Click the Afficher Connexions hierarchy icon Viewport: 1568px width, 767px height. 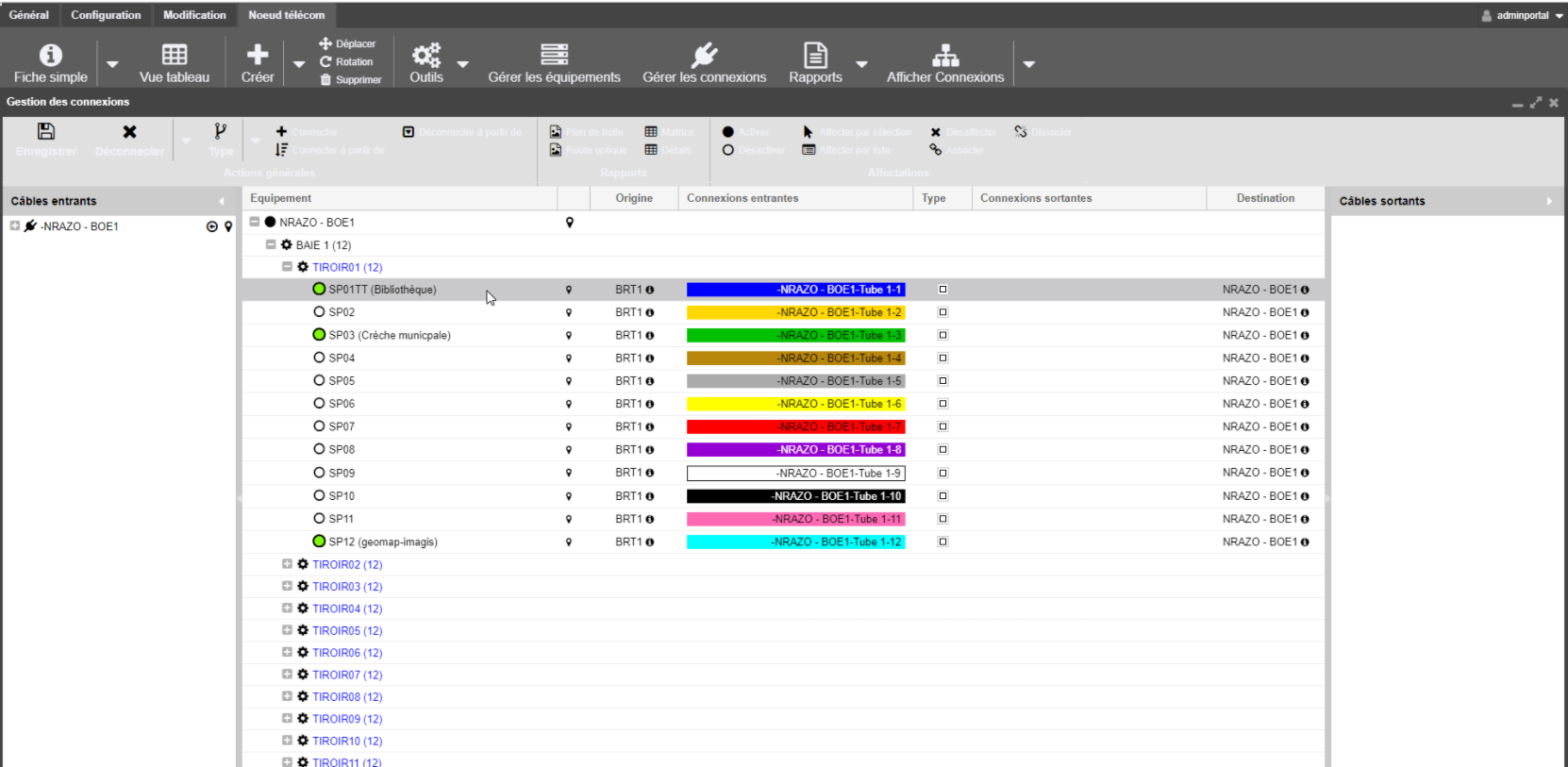[x=944, y=56]
